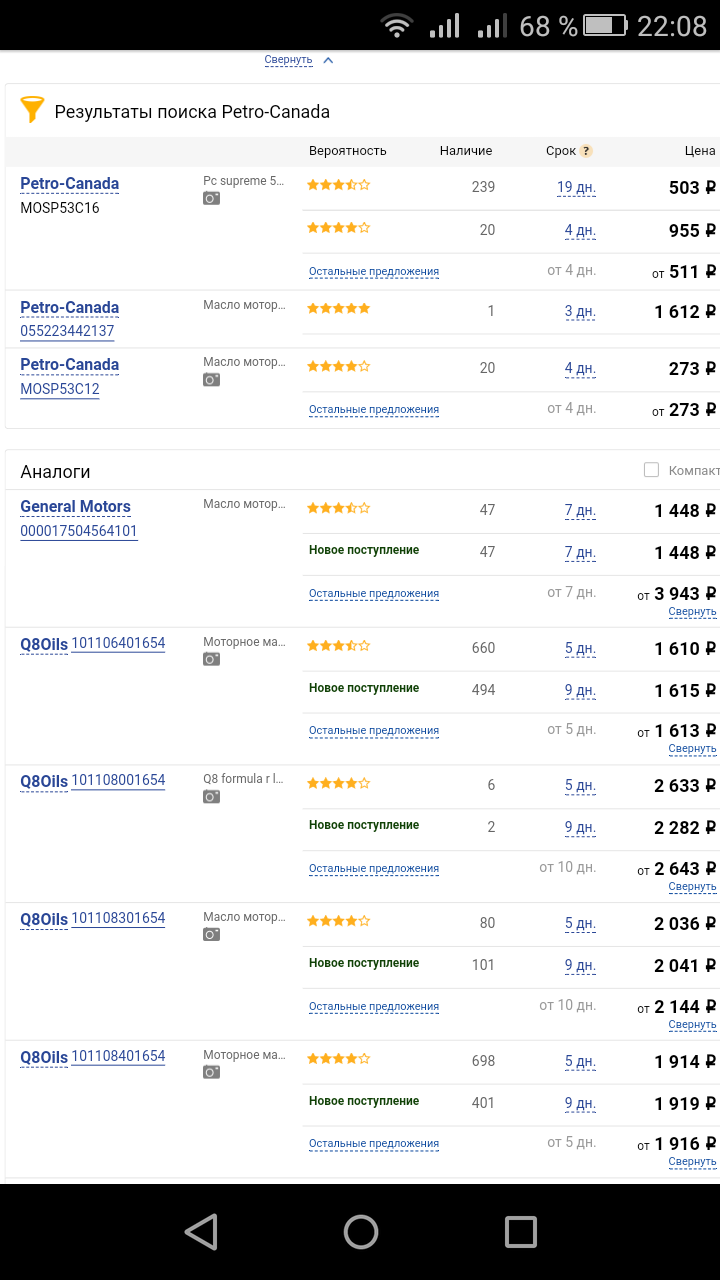Image resolution: width=720 pixels, height=1280 pixels.
Task: Open the 19 дн. delivery term link
Action: [x=576, y=187]
